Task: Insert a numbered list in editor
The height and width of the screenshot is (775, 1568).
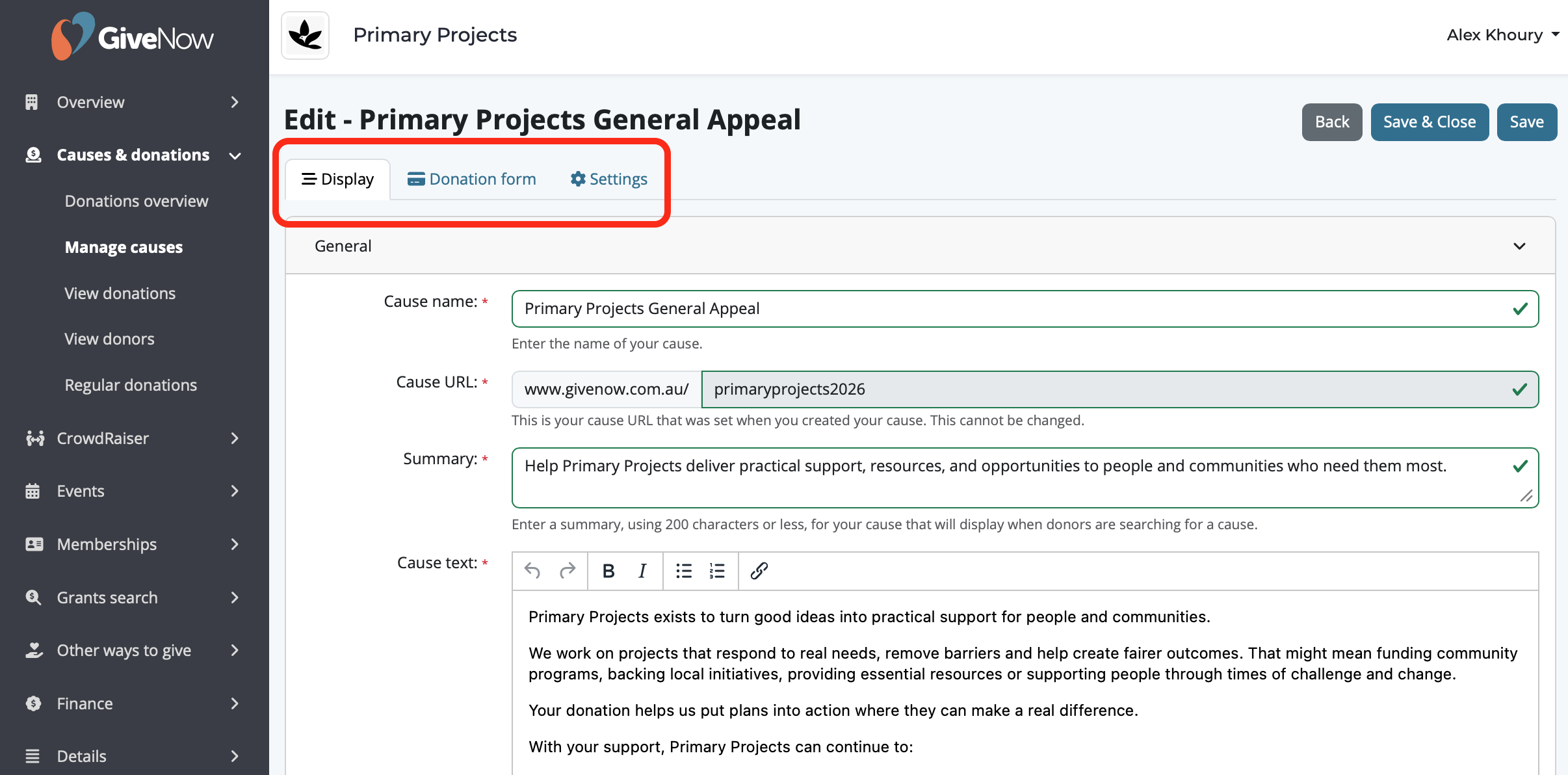Action: (717, 571)
